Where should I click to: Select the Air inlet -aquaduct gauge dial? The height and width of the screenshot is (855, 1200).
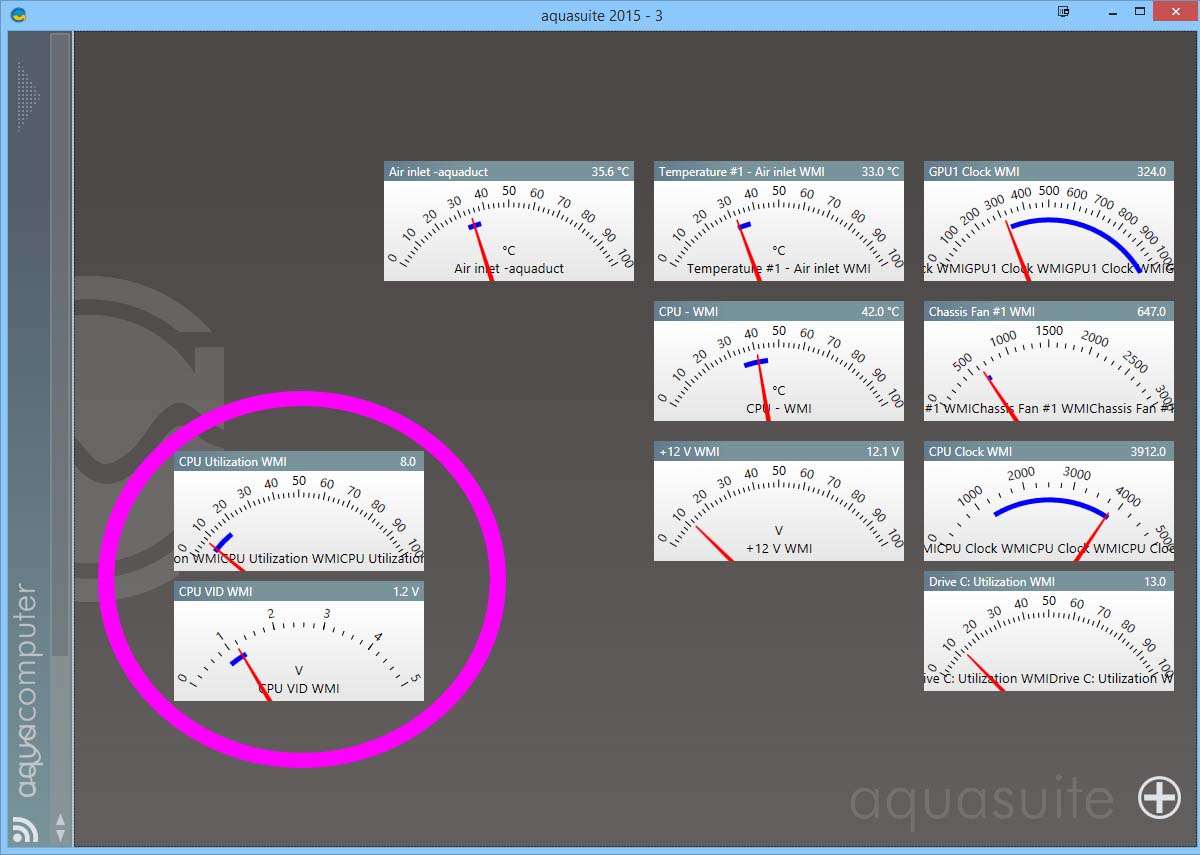point(509,231)
